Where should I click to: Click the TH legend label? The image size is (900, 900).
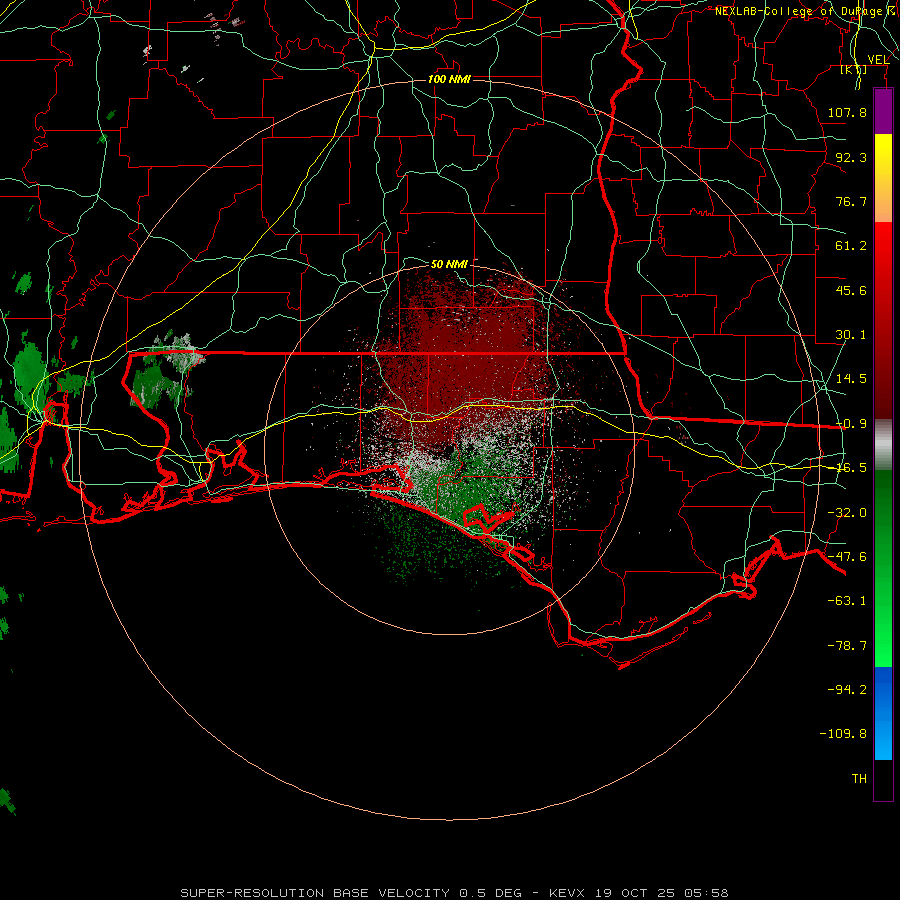(859, 779)
